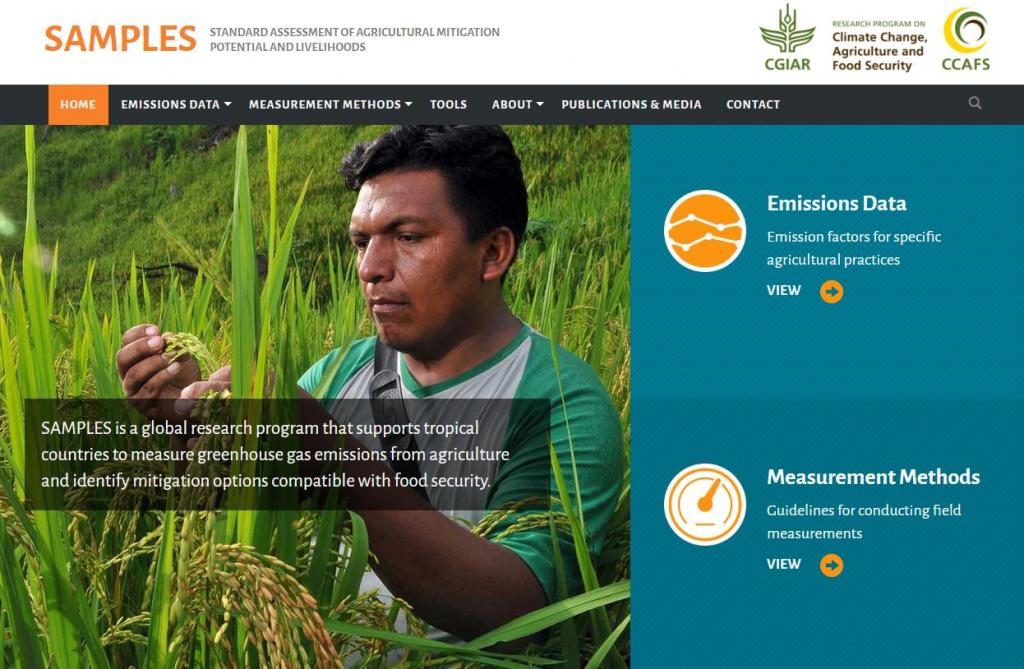Click the arrow icon under Emissions Data
The height and width of the screenshot is (669, 1024).
831,291
